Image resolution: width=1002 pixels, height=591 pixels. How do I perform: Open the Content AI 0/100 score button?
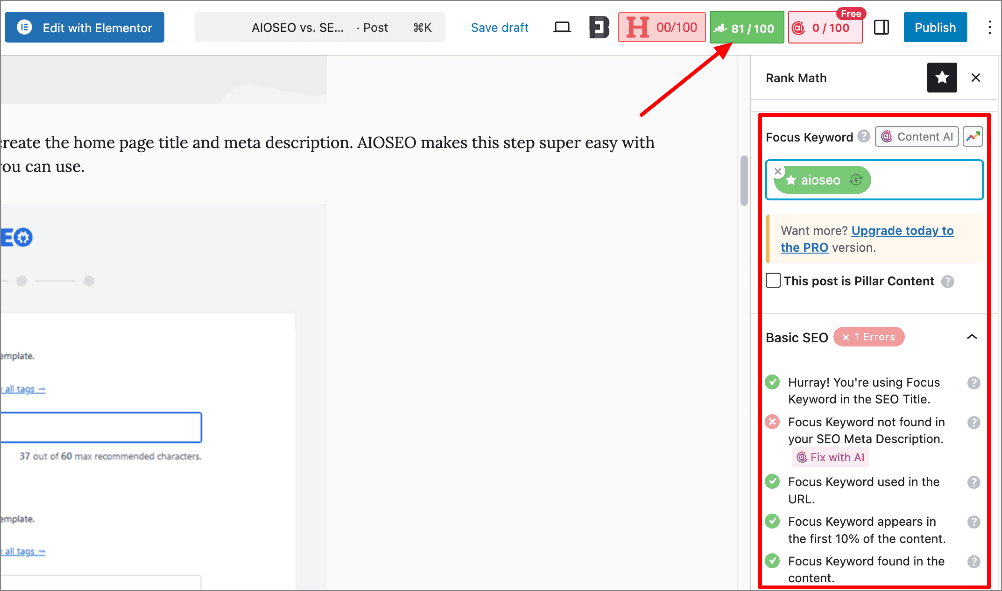[825, 27]
